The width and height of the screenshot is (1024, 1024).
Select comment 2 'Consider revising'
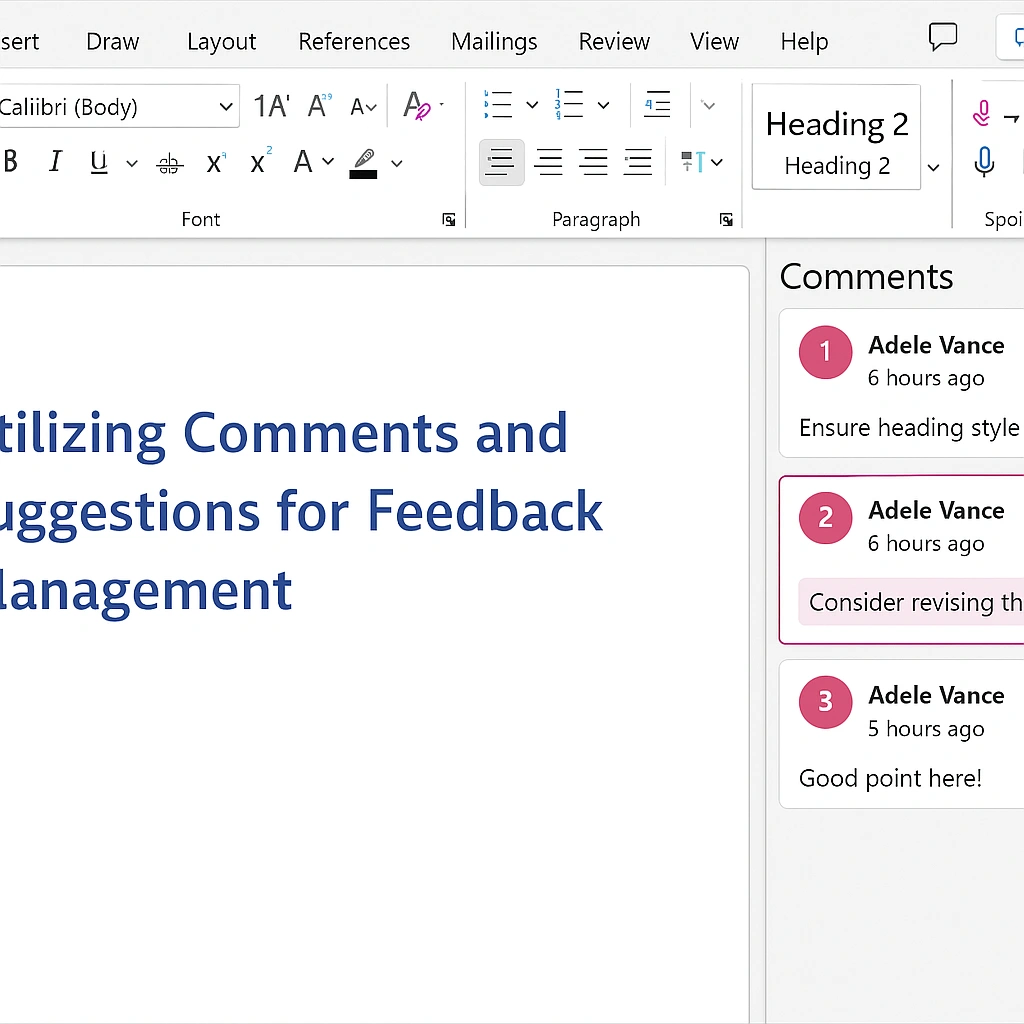[901, 560]
